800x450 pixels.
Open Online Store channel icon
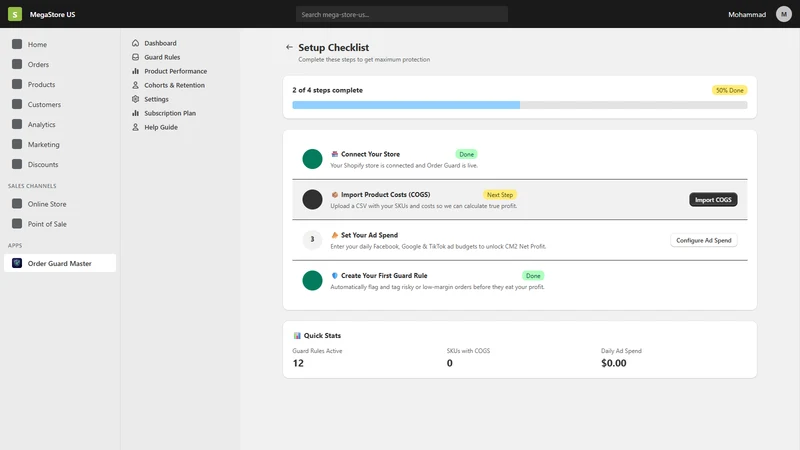pyautogui.click(x=17, y=204)
